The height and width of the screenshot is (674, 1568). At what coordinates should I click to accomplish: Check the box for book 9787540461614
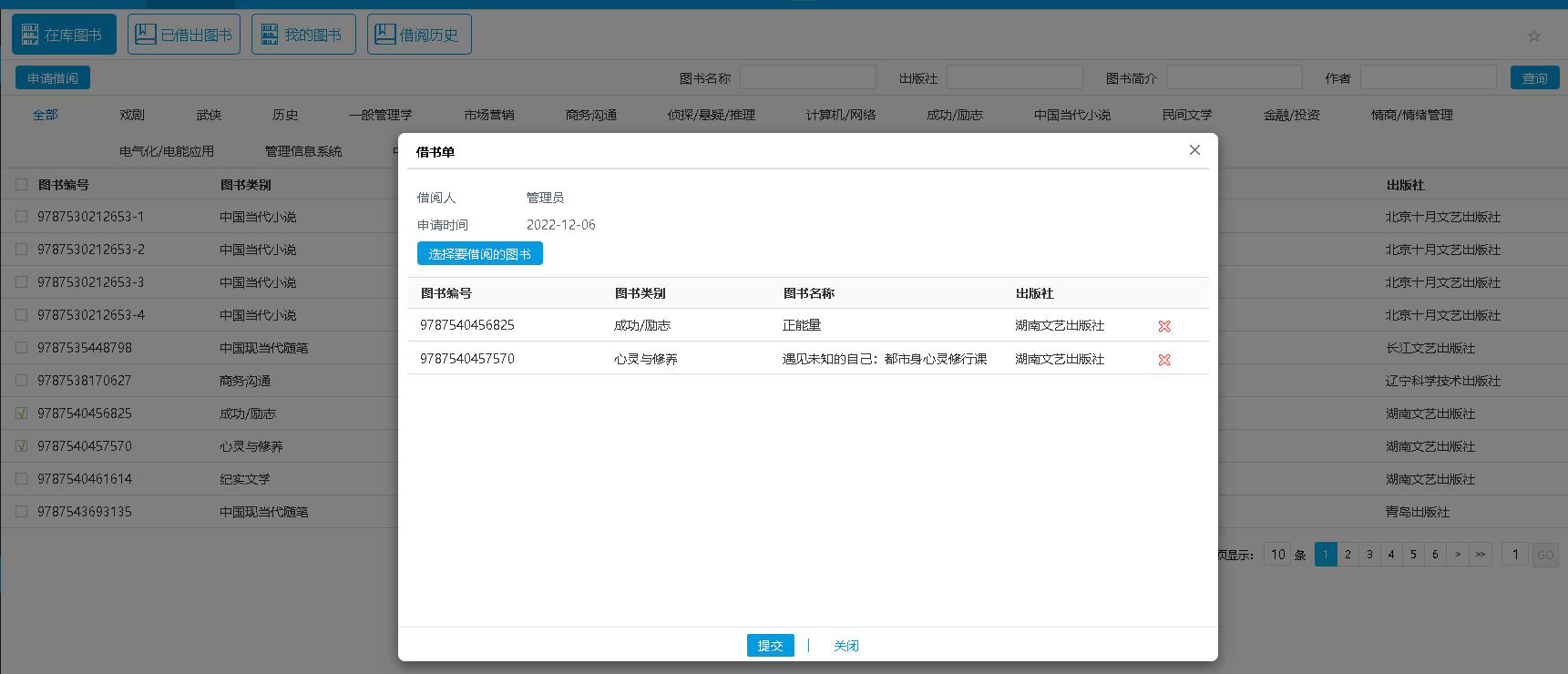(x=22, y=479)
